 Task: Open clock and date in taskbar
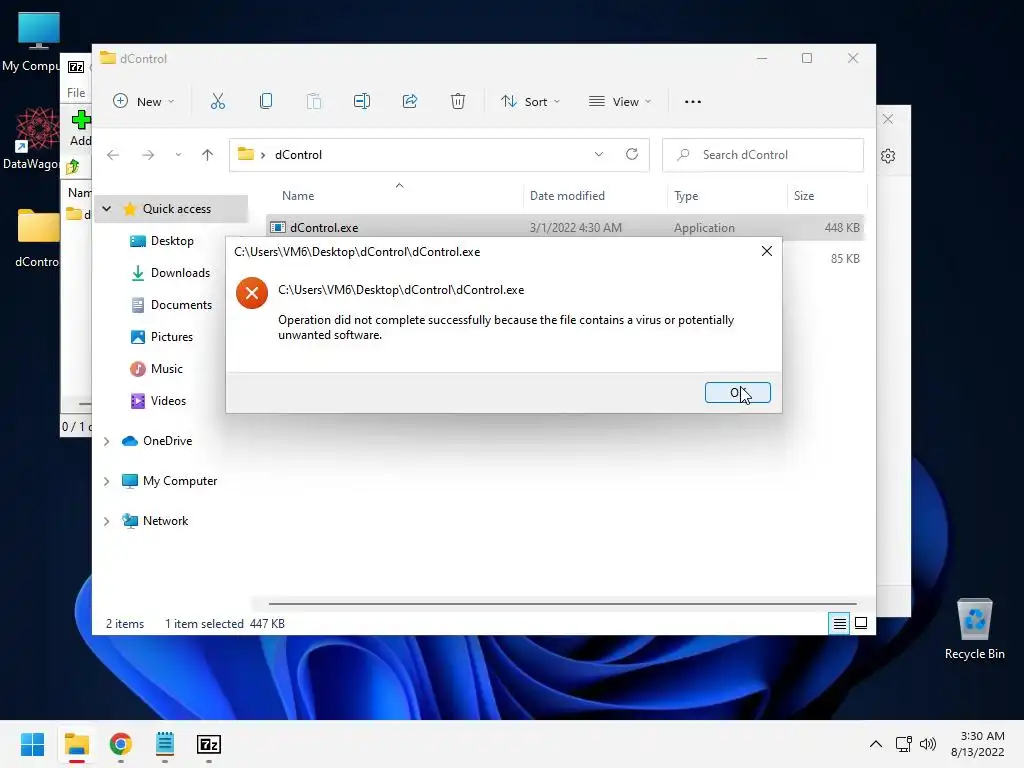[x=978, y=744]
